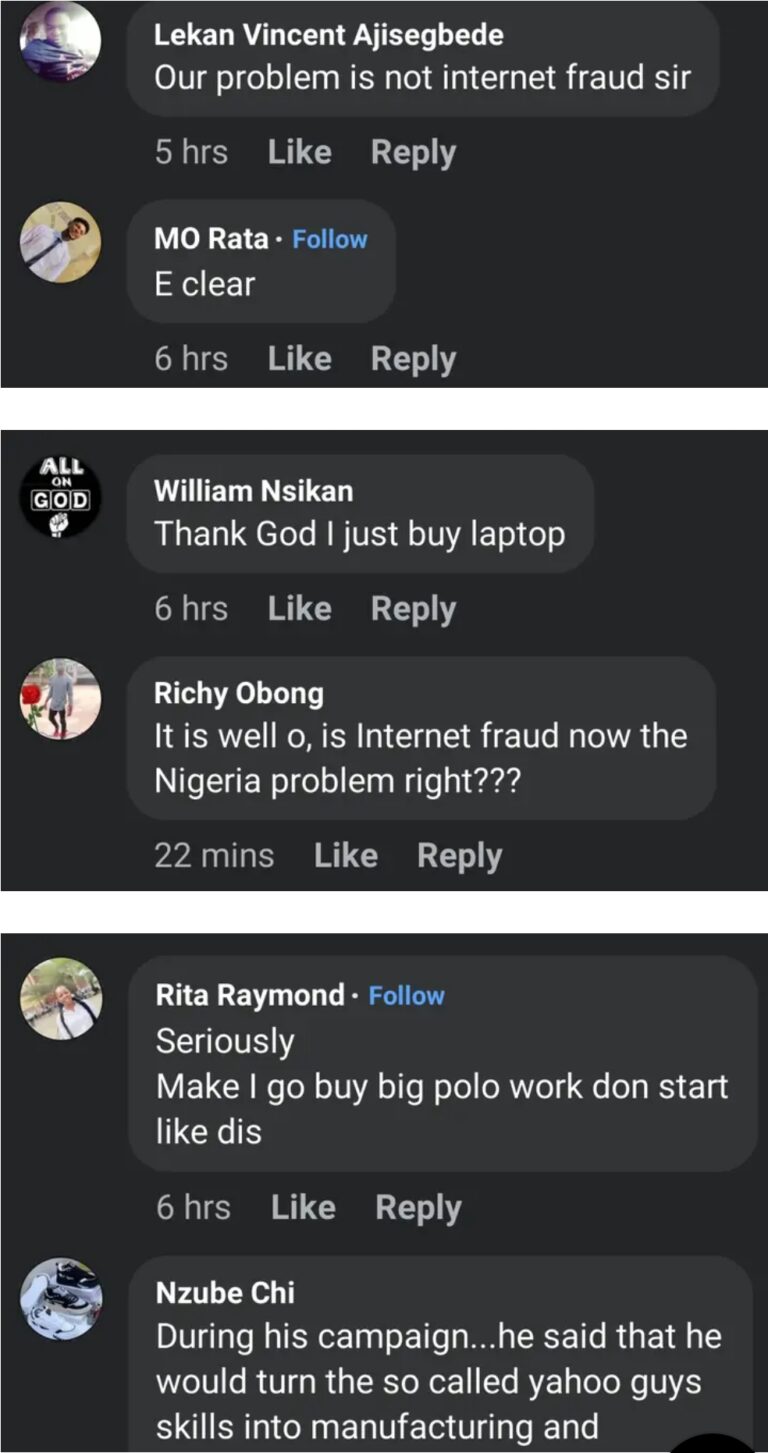Open Nzube Chi's profile name link
The width and height of the screenshot is (768, 1453).
click(225, 1293)
